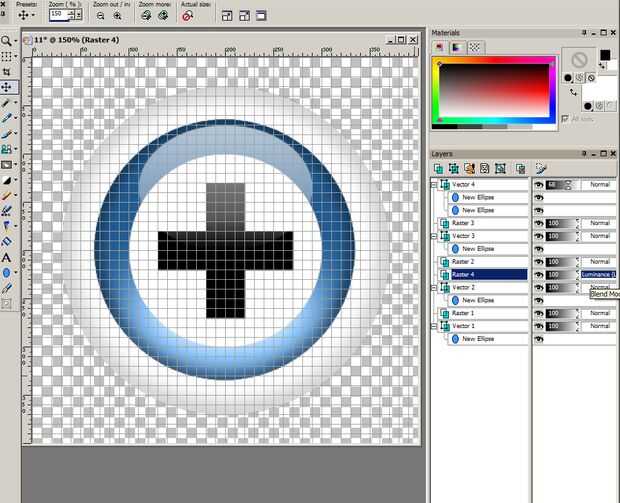Toggle visibility eye of Vector 2 layer
The image size is (620, 503).
pyautogui.click(x=539, y=287)
